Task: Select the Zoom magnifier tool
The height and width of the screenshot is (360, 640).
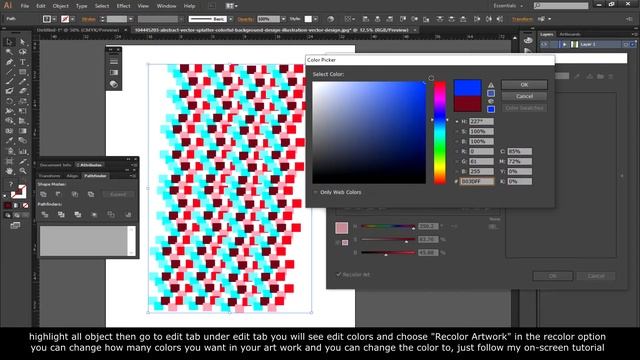Action: click(x=22, y=171)
